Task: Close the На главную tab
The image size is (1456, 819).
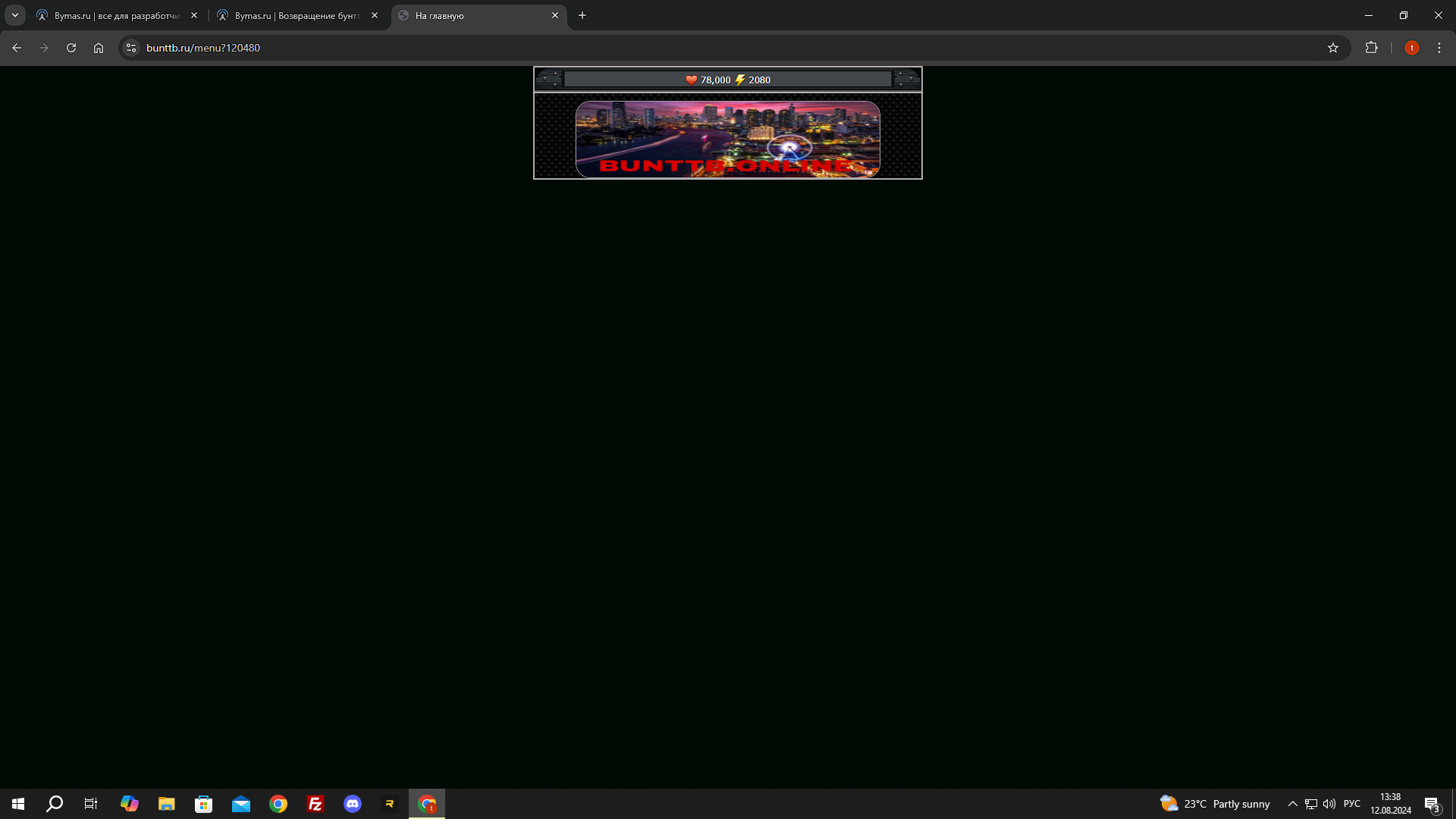Action: [x=555, y=15]
